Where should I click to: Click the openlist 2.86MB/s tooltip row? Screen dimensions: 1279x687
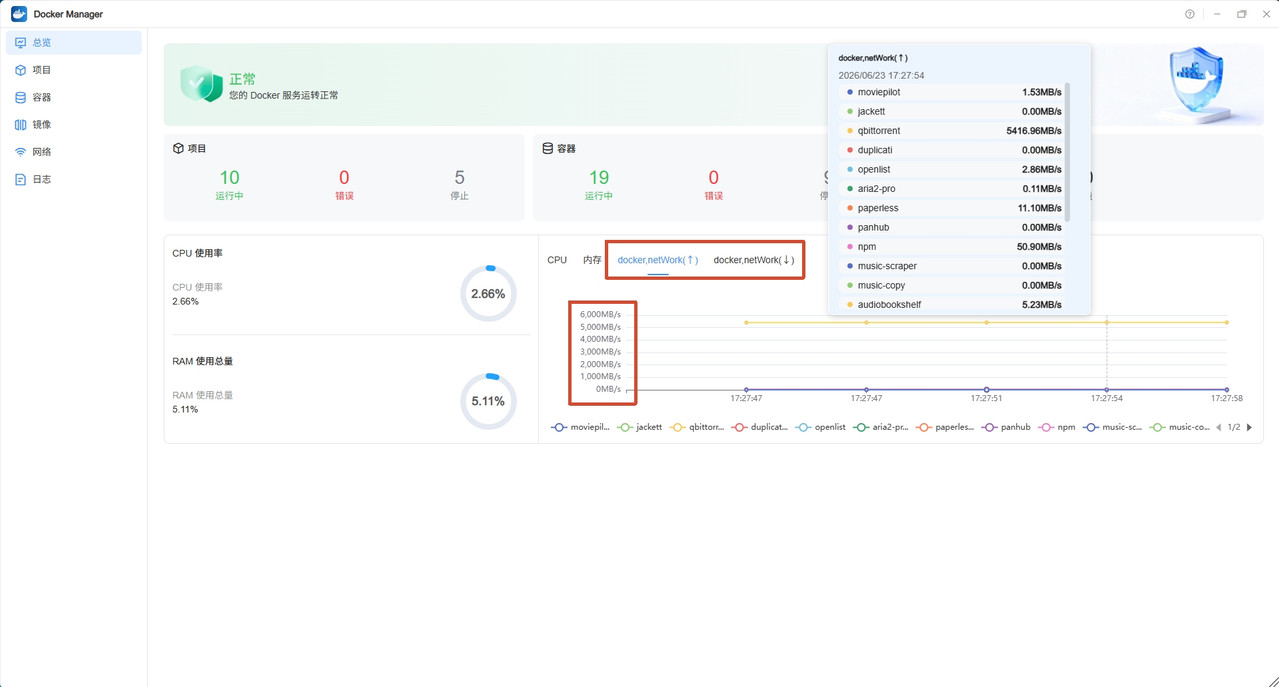952,170
